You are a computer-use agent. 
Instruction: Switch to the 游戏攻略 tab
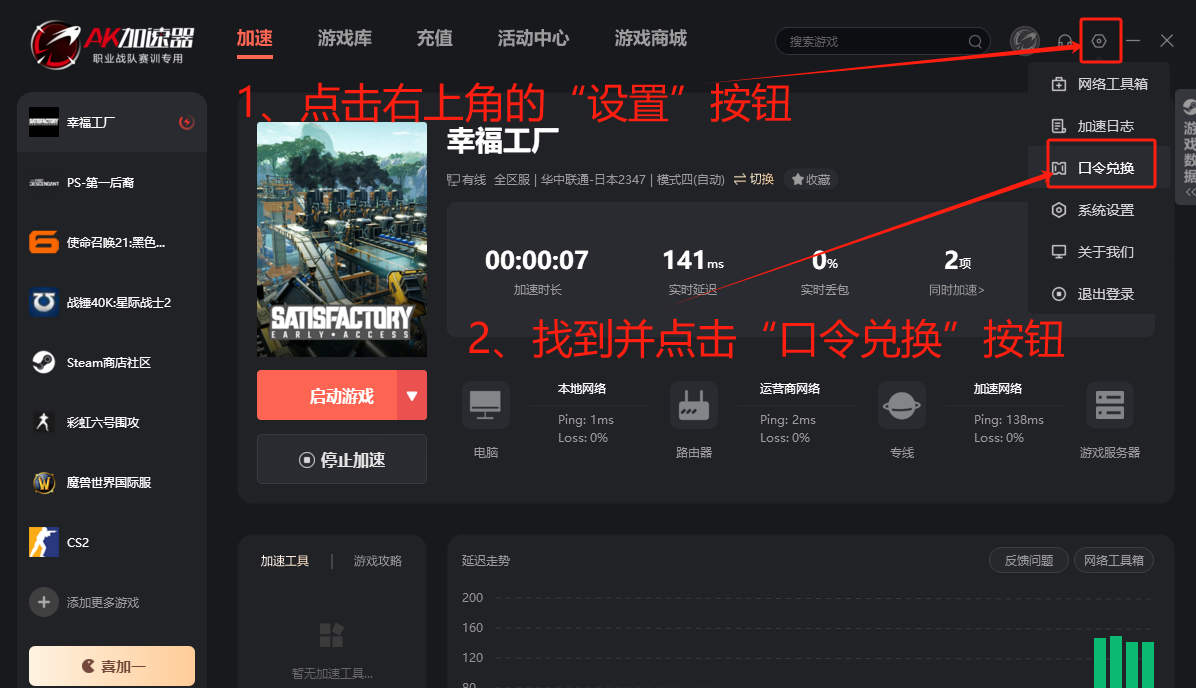[x=378, y=561]
